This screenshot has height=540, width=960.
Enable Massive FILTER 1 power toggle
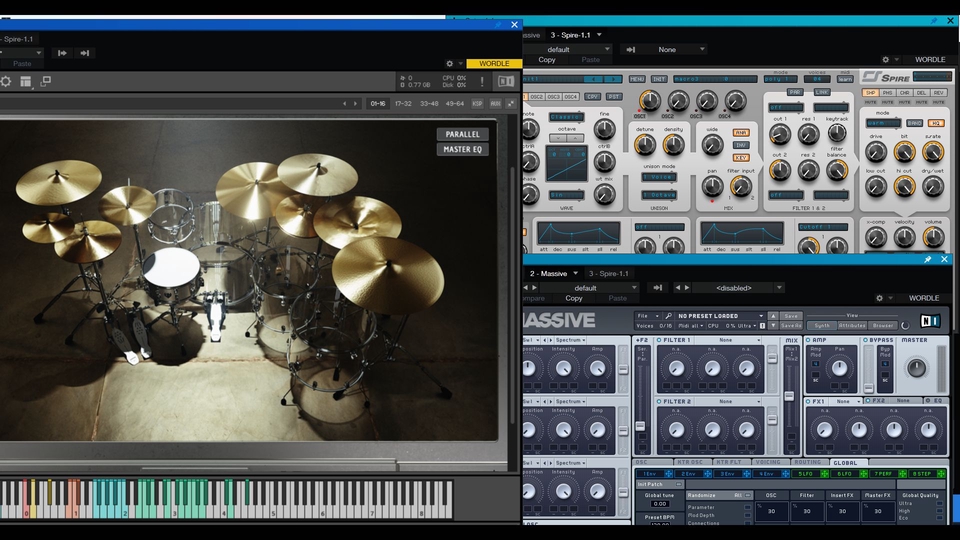pyautogui.click(x=659, y=340)
